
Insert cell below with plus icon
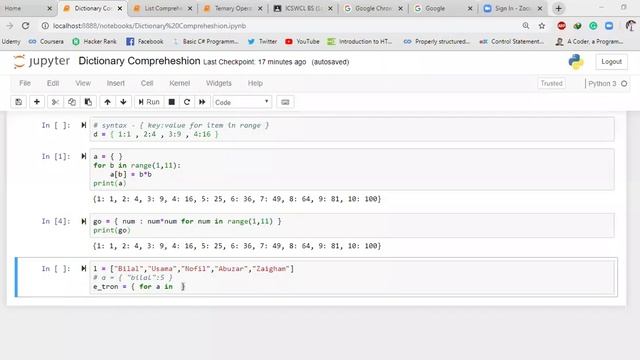click(x=37, y=102)
